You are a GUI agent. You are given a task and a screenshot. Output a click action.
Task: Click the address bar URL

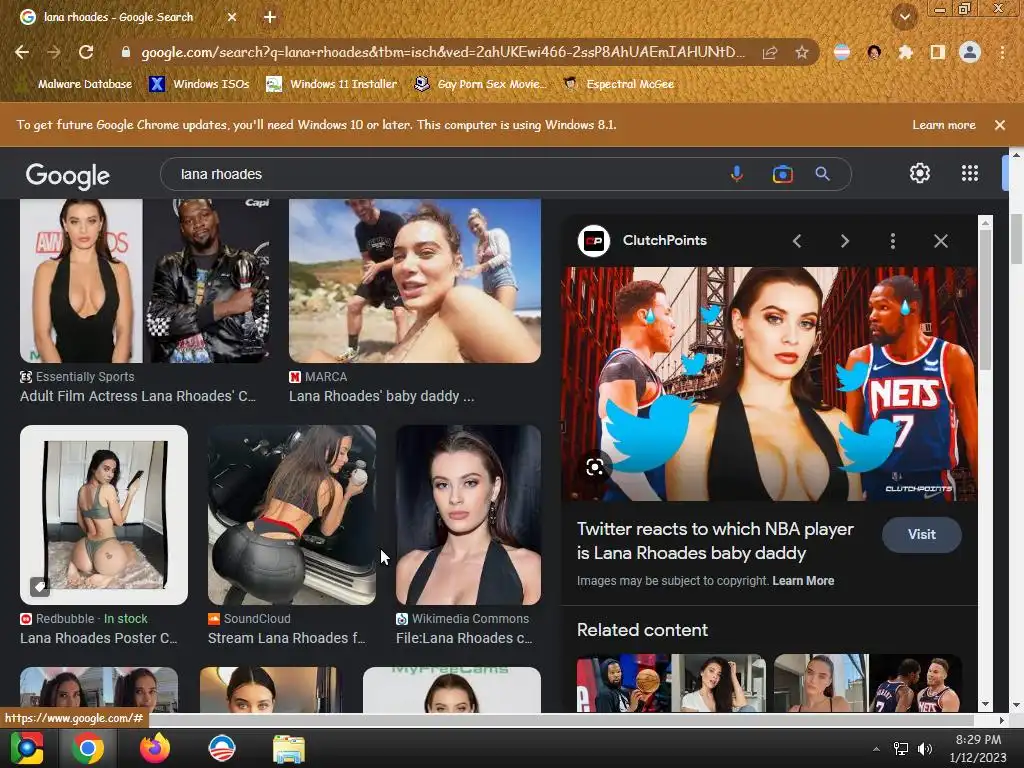coord(443,52)
